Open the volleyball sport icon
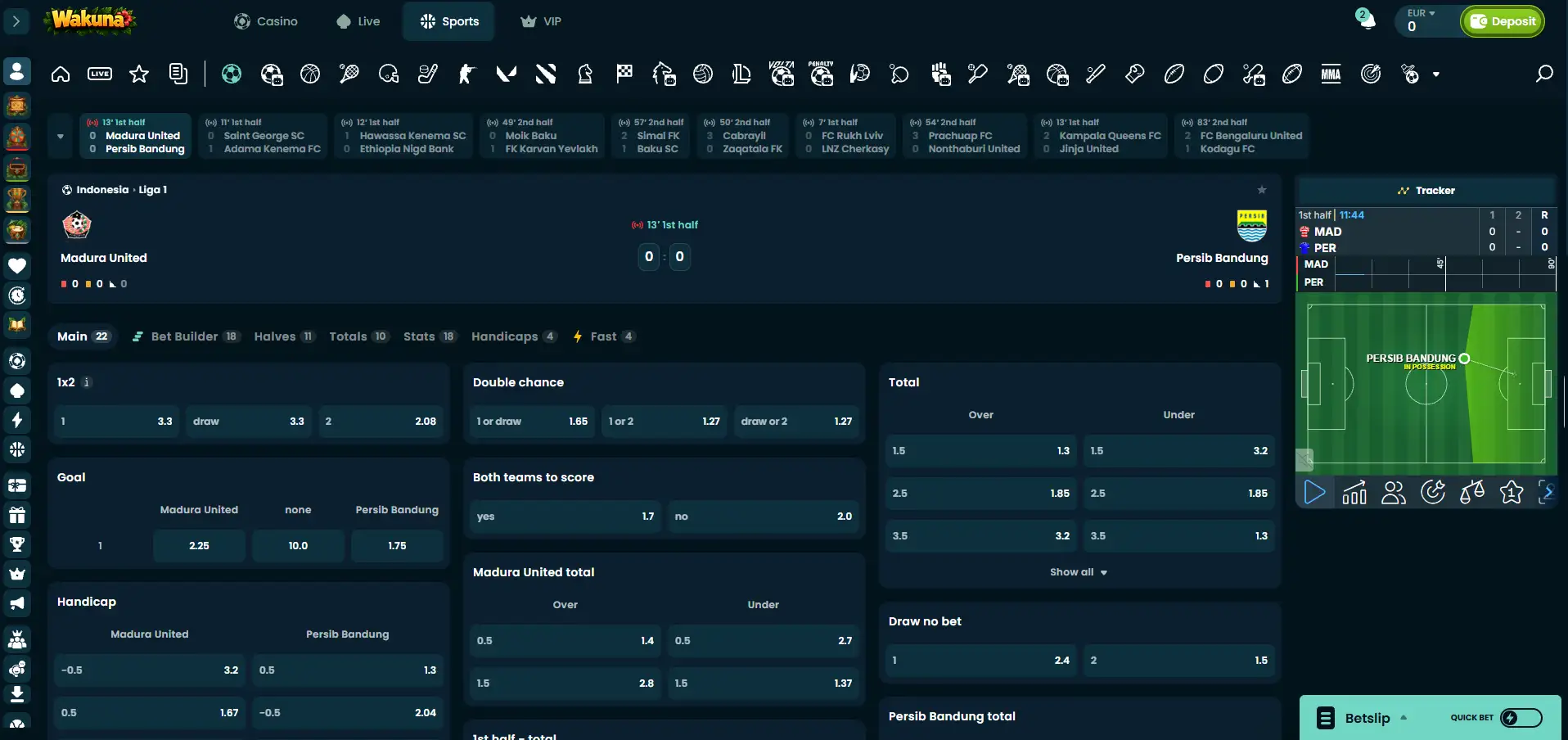This screenshot has height=740, width=1568. (x=703, y=74)
